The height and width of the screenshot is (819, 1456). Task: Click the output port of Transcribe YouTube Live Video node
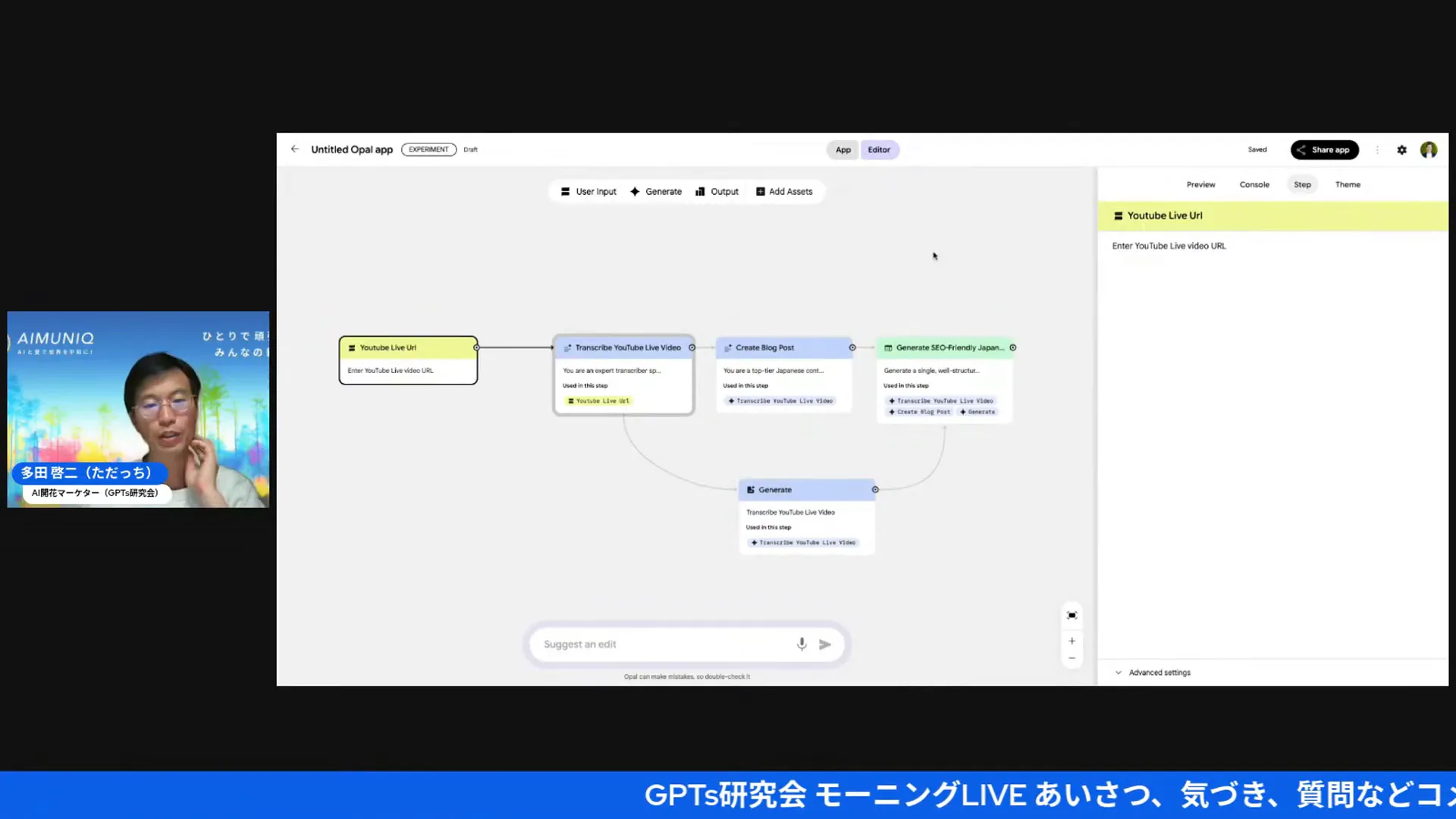(x=692, y=348)
